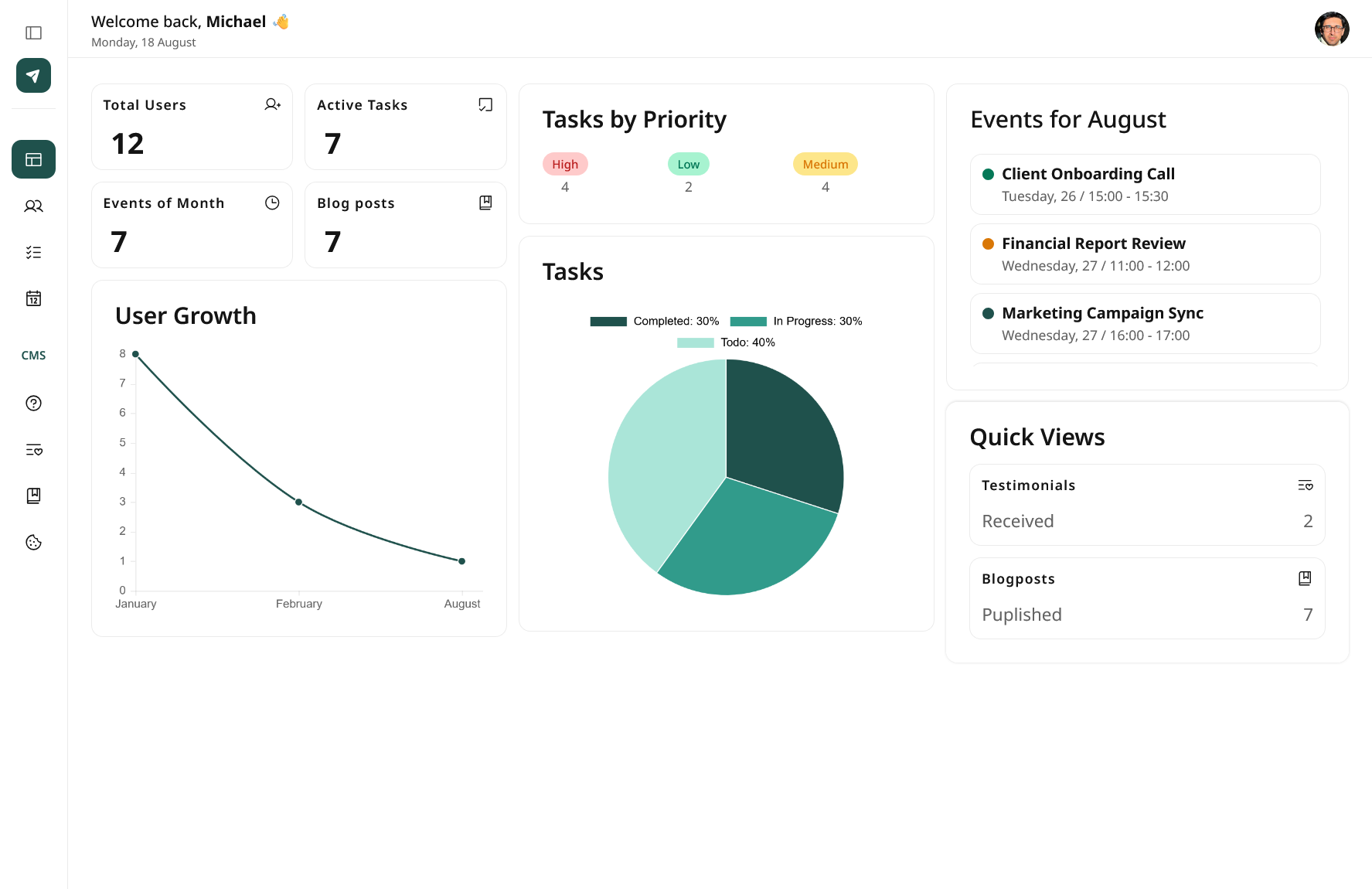This screenshot has height=889, width=1372.
Task: Toggle the In Progress: 30% legend item
Action: pyautogui.click(x=795, y=322)
